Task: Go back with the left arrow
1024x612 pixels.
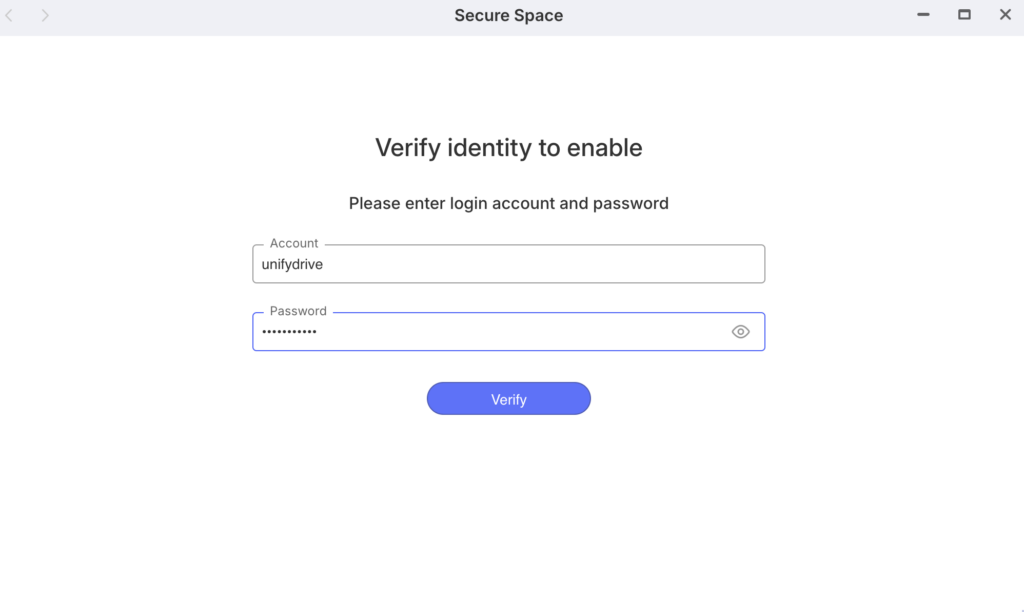Action: coord(10,16)
